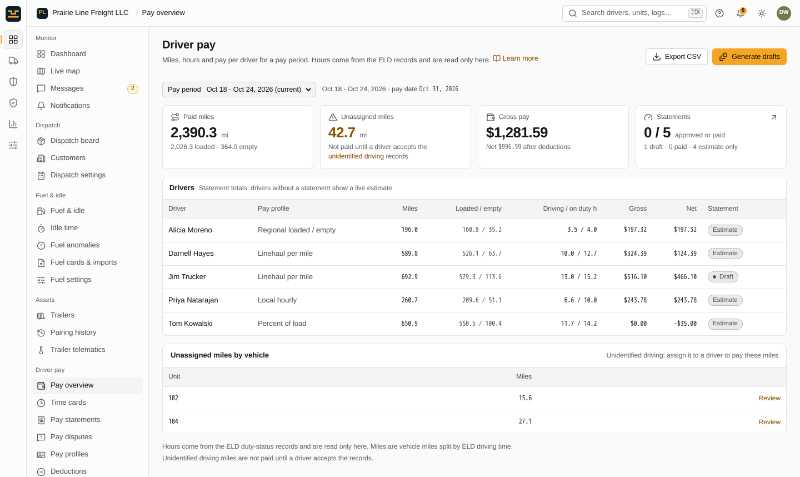Click Jim Trucker's Draft statement badge

pos(722,277)
